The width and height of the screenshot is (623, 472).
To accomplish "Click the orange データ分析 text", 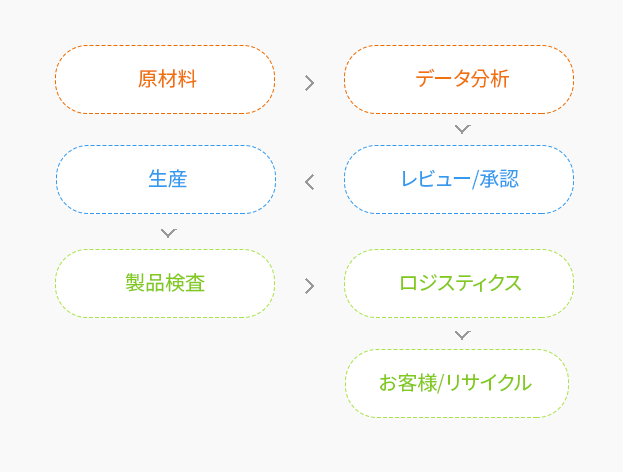I will pyautogui.click(x=462, y=79).
